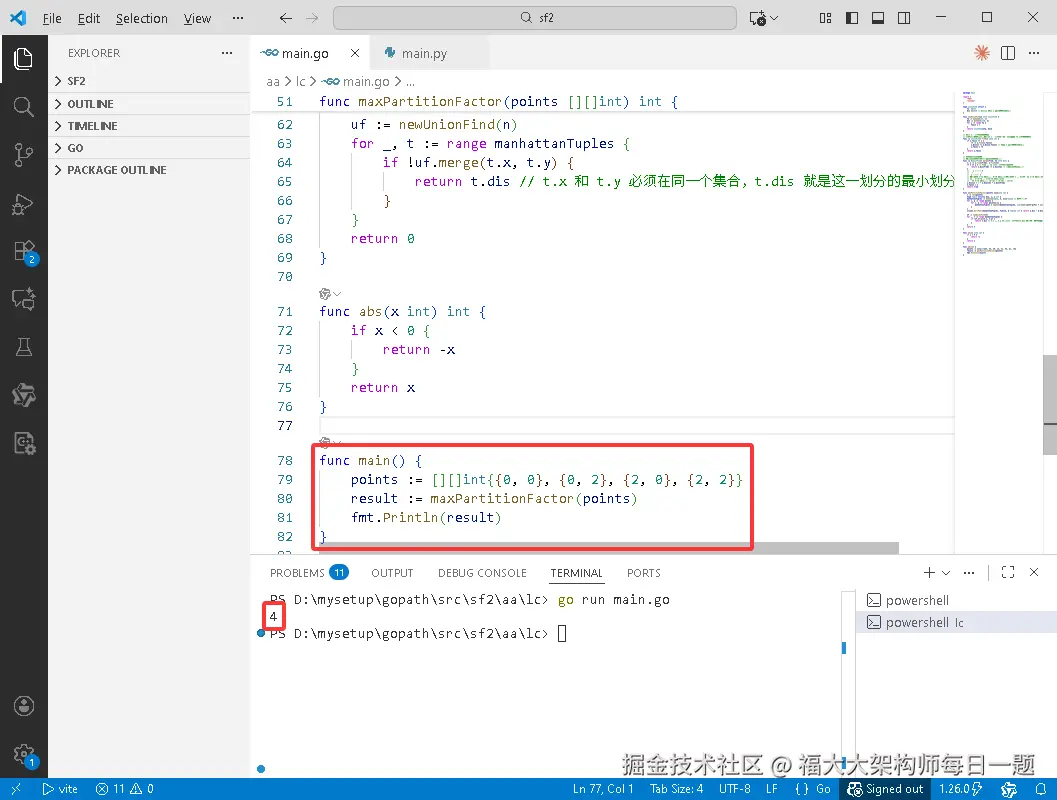This screenshot has height=800, width=1057.
Task: Expand the TIMELINE section
Action: pyautogui.click(x=149, y=126)
